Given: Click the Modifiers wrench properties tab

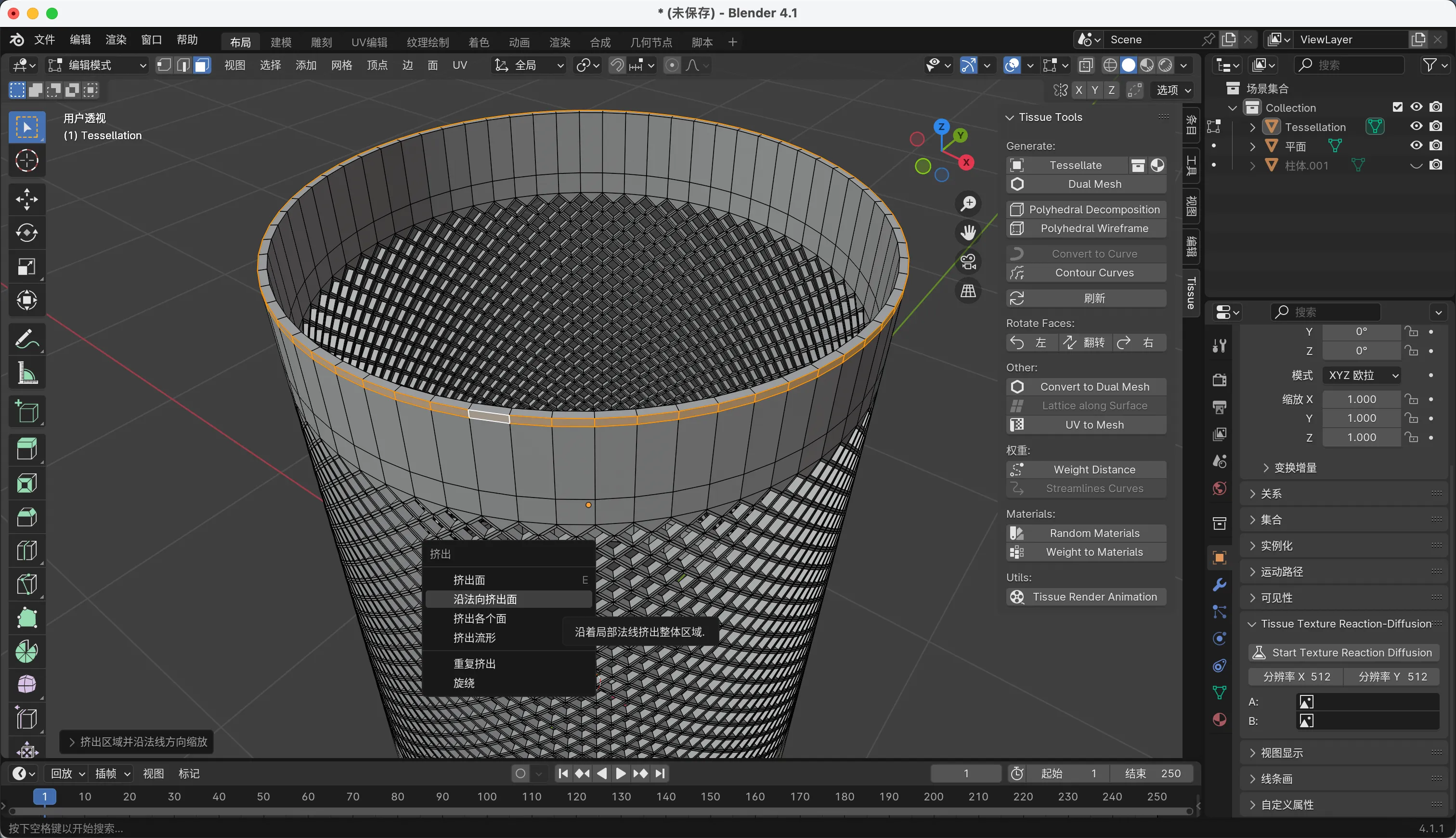Looking at the screenshot, I should [1219, 585].
